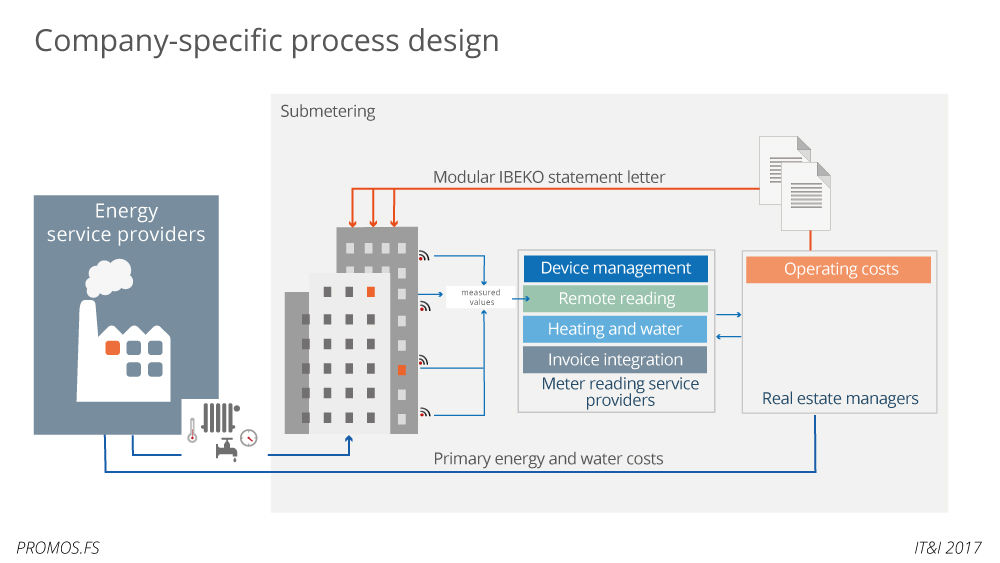Screen dimensions: 1000x563
Task: Select the Modular IBEKO statement letter text
Action: (x=549, y=177)
